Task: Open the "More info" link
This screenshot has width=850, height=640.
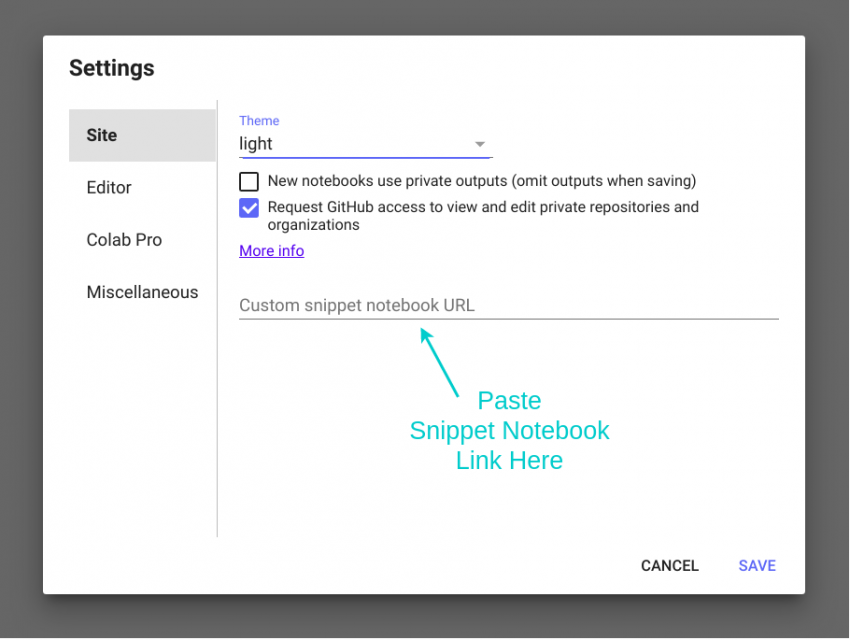Action: [271, 250]
